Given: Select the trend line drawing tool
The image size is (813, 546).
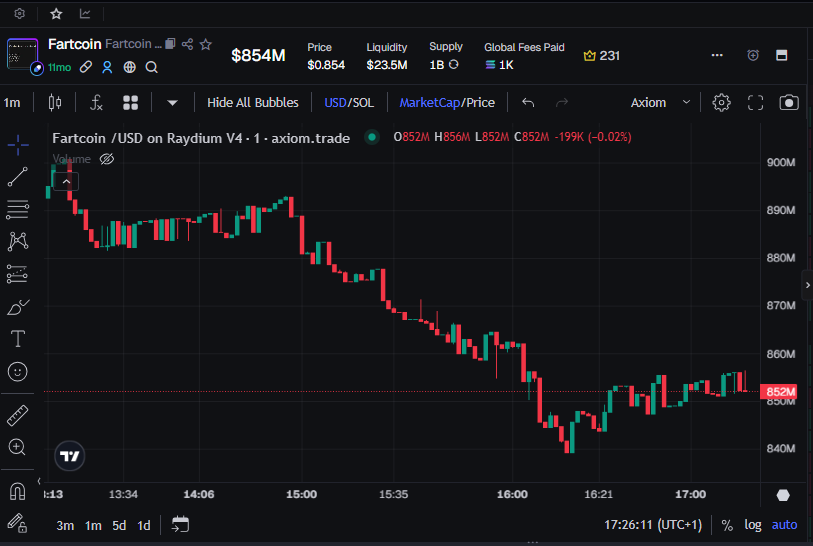Looking at the screenshot, I should pyautogui.click(x=18, y=177).
